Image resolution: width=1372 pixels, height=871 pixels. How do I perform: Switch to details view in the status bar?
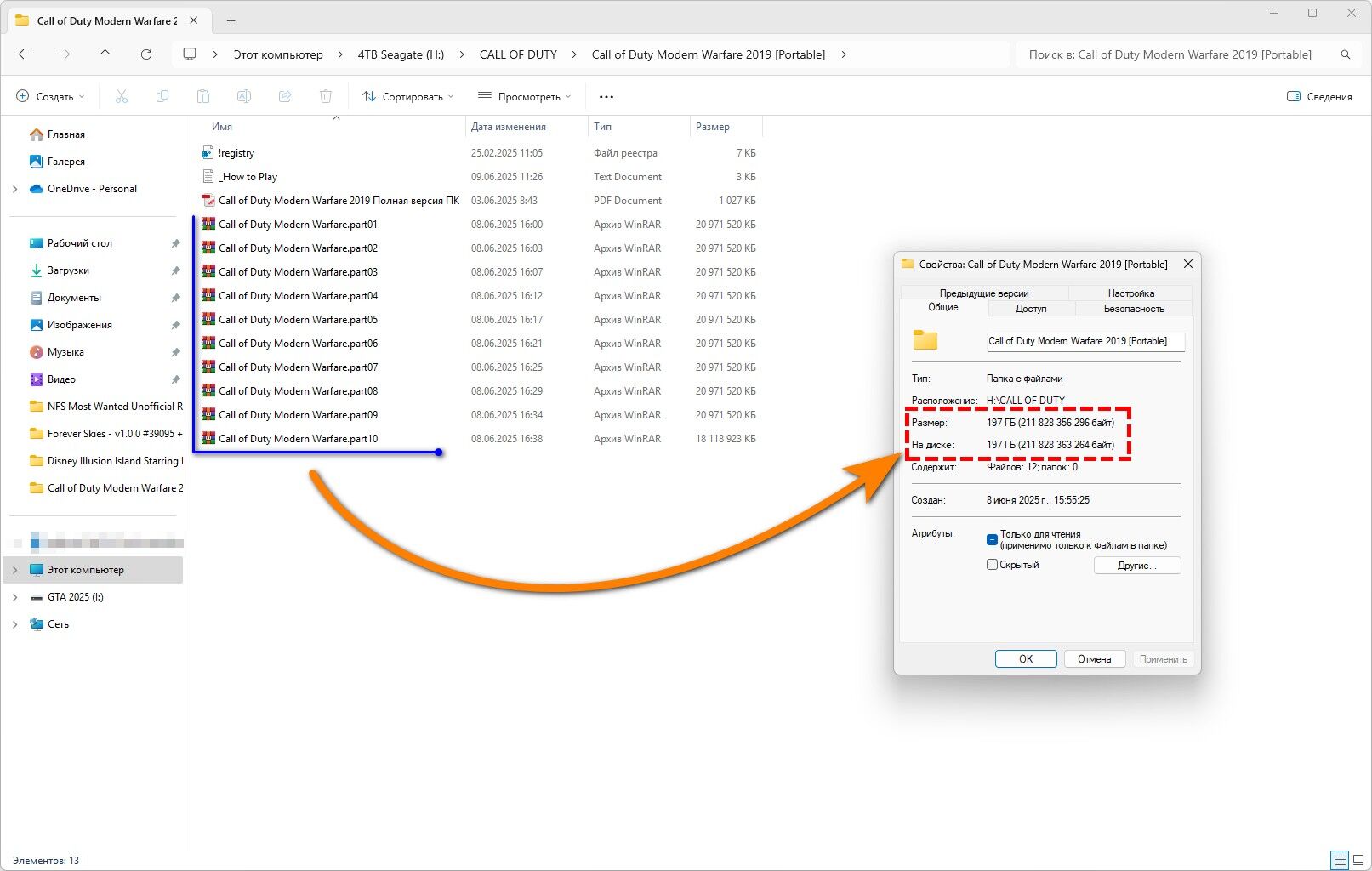(1340, 861)
